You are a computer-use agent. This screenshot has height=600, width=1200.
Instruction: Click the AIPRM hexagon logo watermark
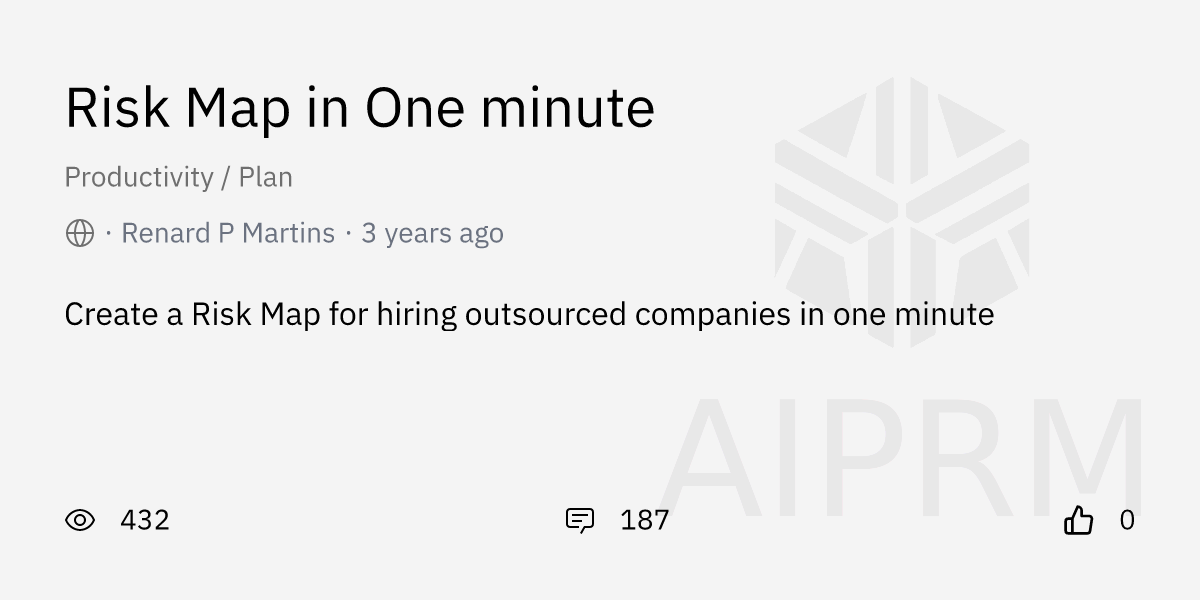tap(901, 212)
